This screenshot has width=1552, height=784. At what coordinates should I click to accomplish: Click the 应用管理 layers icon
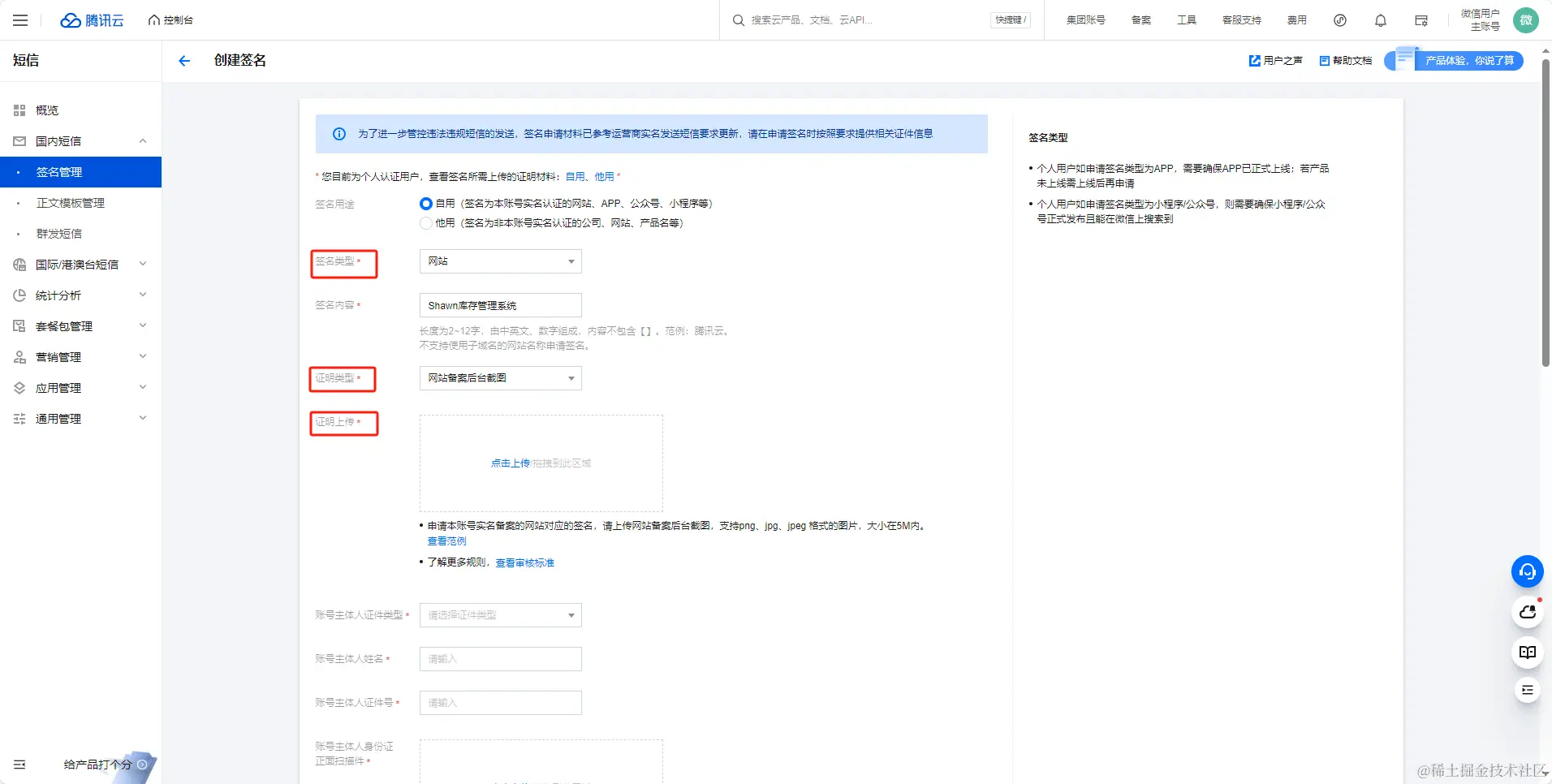(19, 388)
